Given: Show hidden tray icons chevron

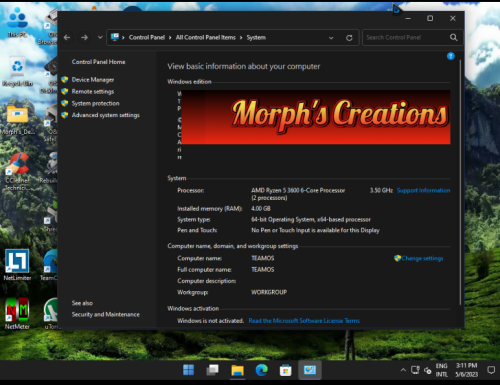Looking at the screenshot, I should [x=403, y=370].
